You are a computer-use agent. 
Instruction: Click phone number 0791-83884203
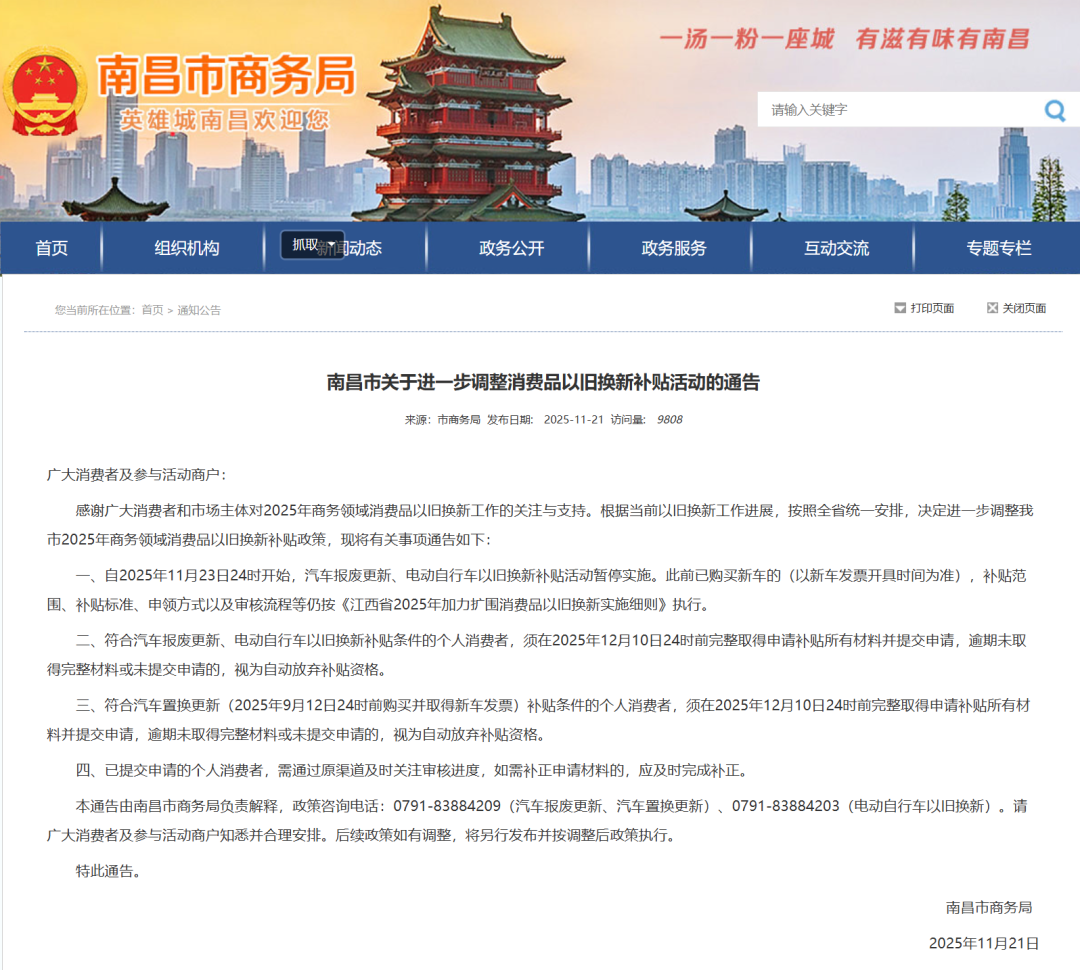coord(785,806)
